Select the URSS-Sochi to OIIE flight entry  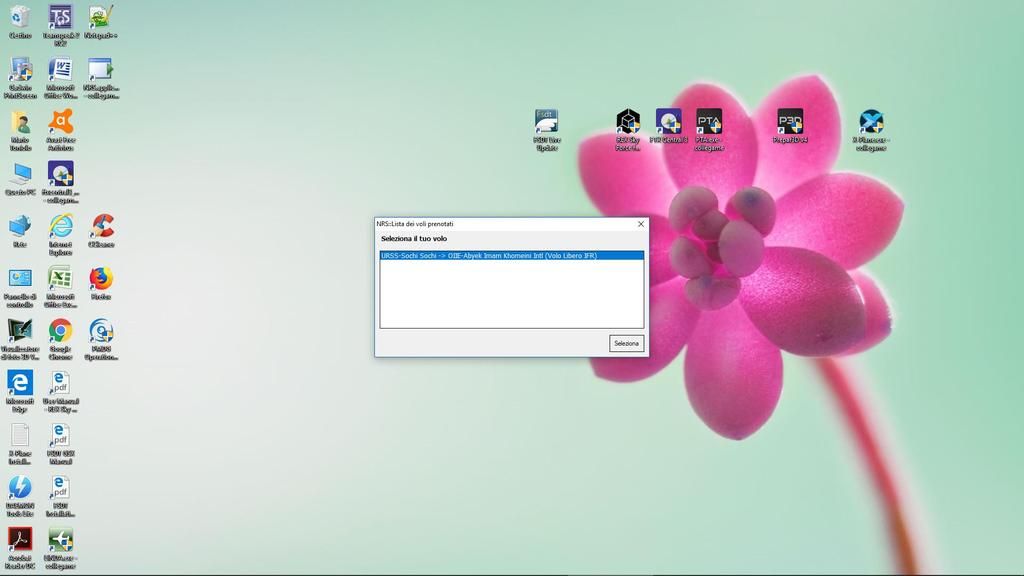pyautogui.click(x=510, y=256)
